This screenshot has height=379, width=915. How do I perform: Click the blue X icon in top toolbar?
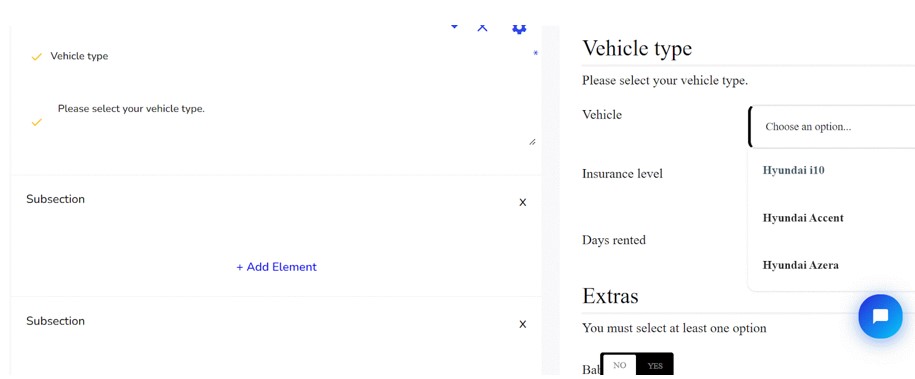482,27
